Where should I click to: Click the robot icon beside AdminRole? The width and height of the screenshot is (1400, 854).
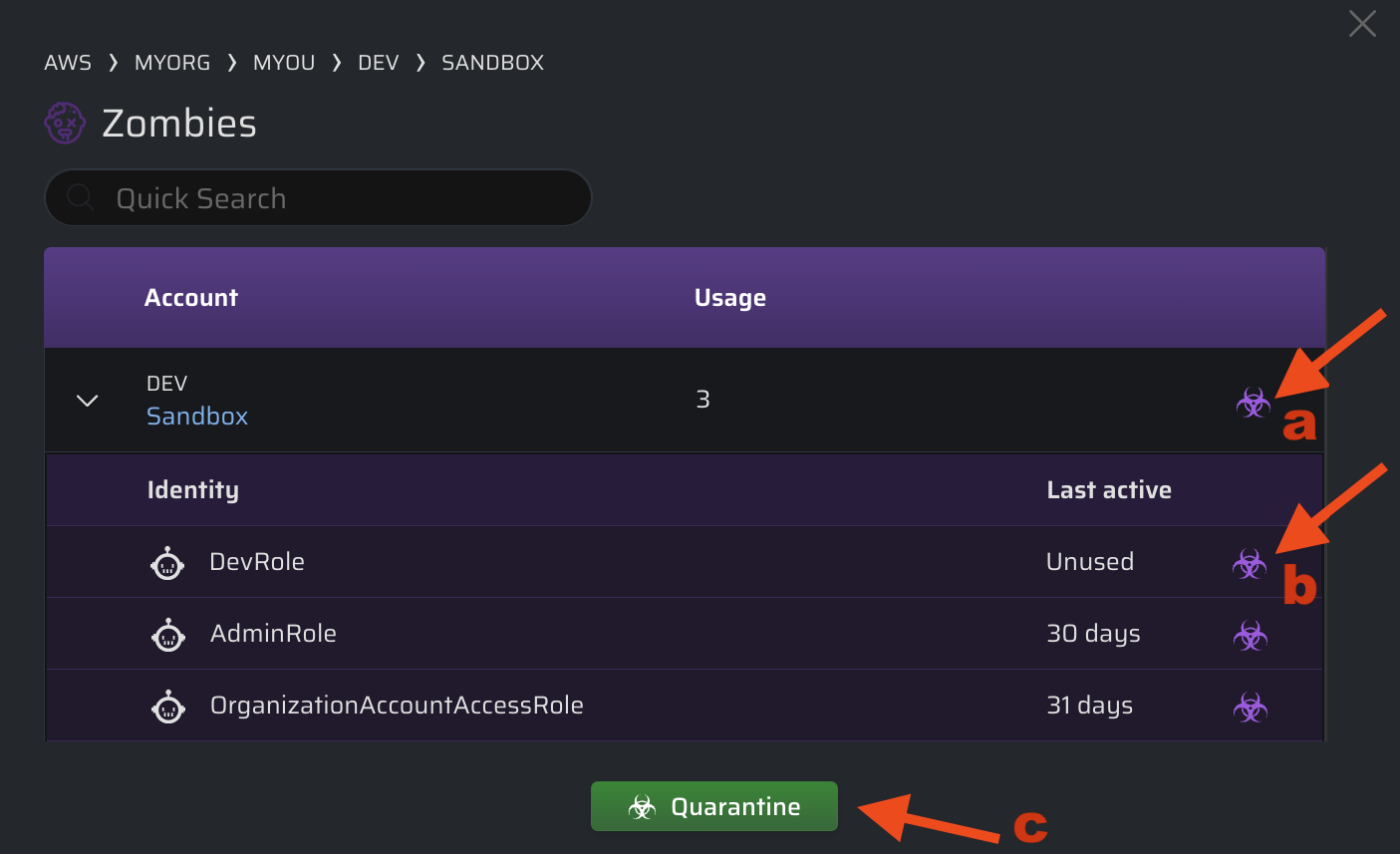point(167,634)
